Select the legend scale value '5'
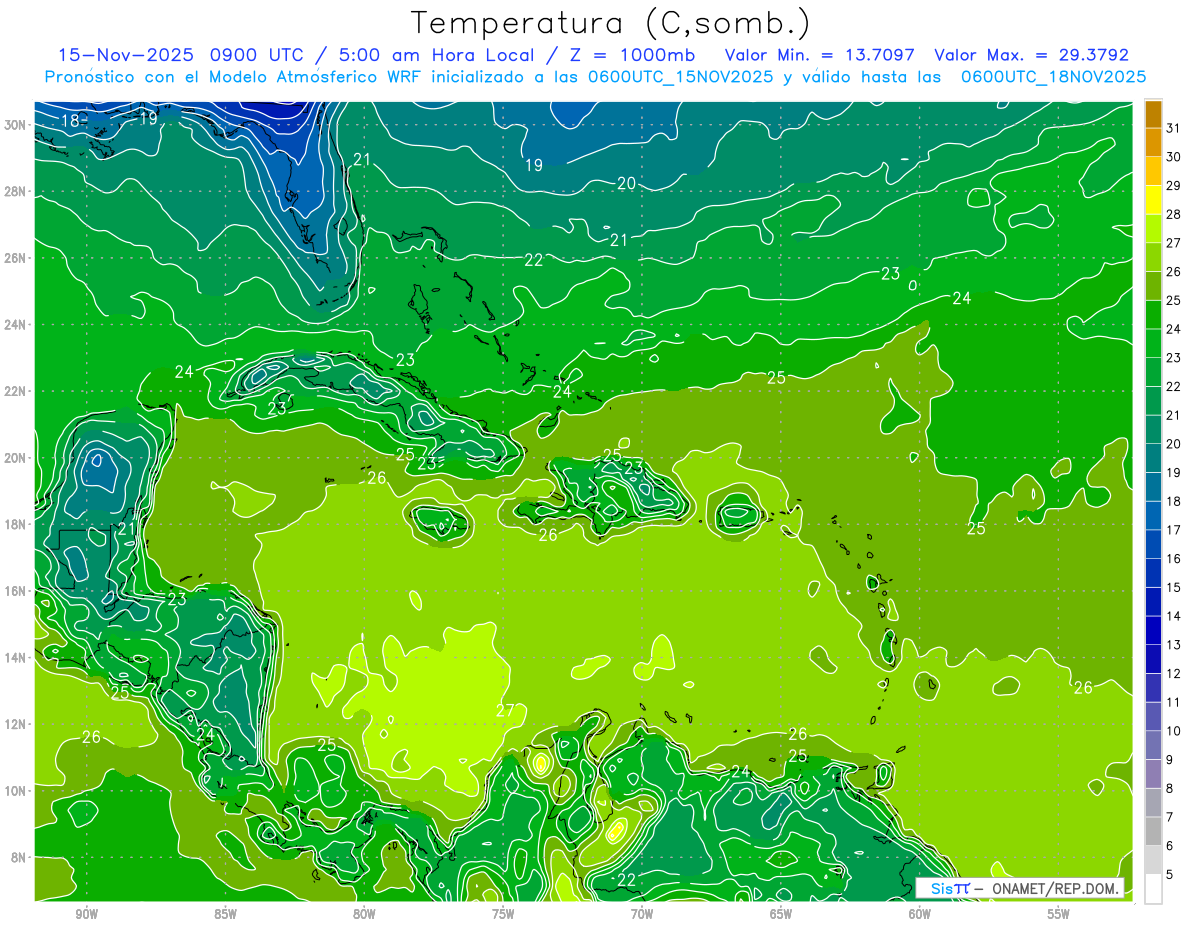This screenshot has height=927, width=1200. click(1170, 875)
